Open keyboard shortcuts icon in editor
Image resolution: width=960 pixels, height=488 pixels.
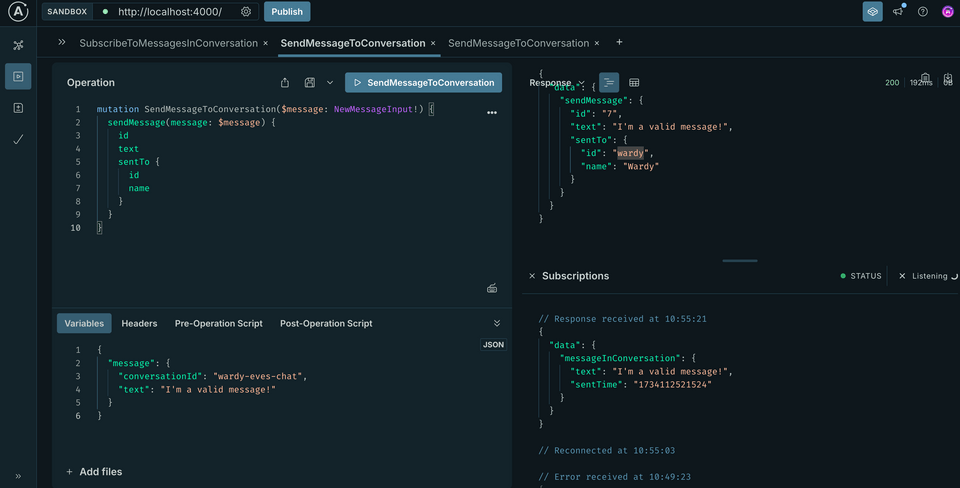coord(492,288)
